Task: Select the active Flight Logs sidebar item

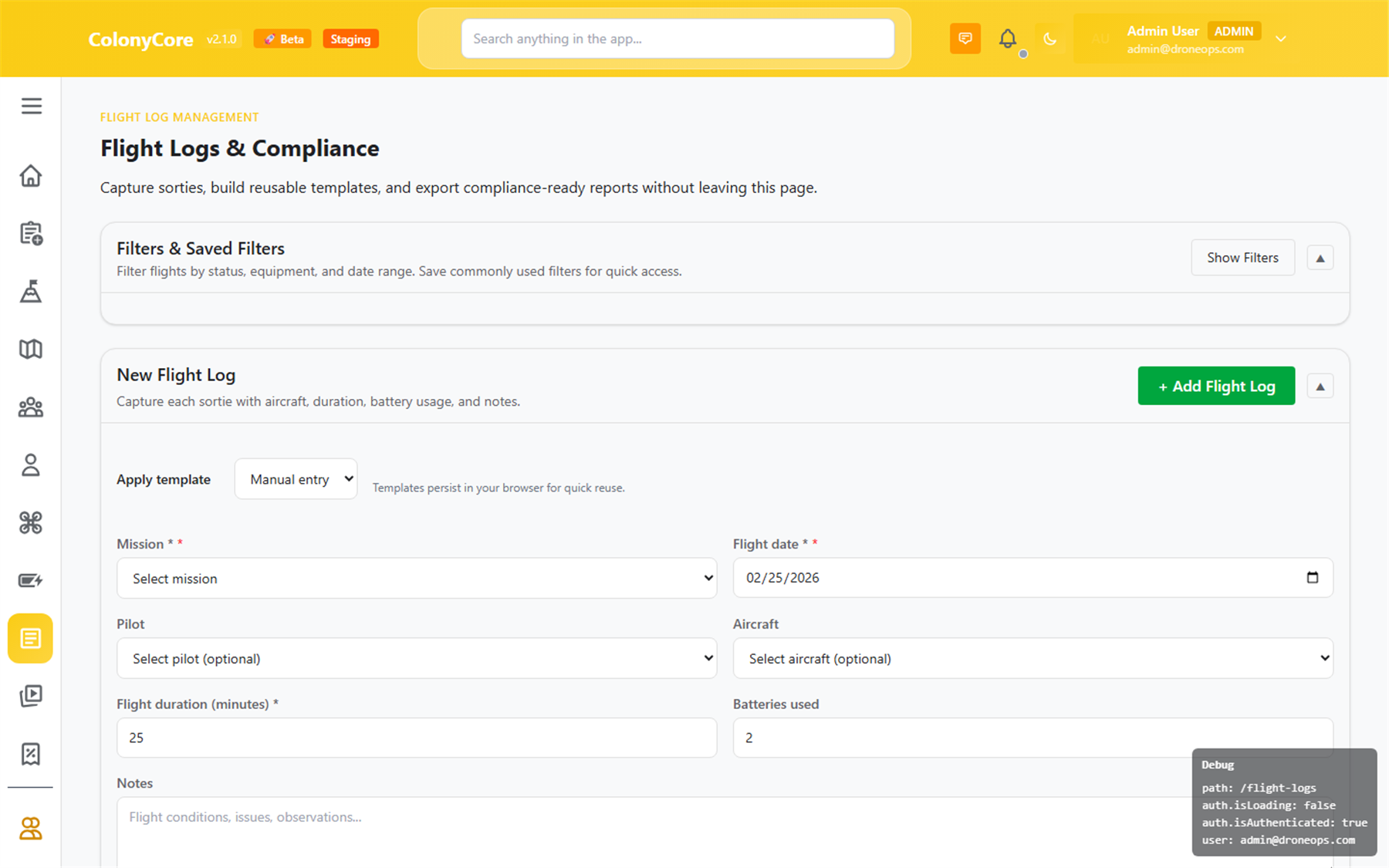Action: (31, 638)
